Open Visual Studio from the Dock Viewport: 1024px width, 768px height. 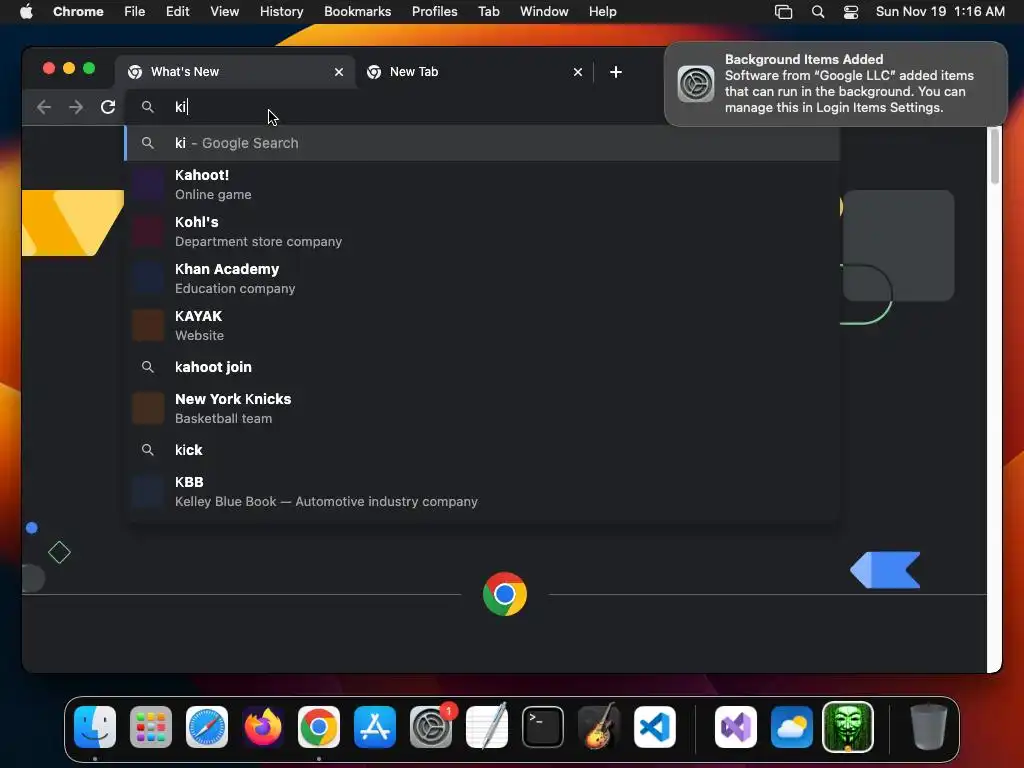click(x=736, y=727)
